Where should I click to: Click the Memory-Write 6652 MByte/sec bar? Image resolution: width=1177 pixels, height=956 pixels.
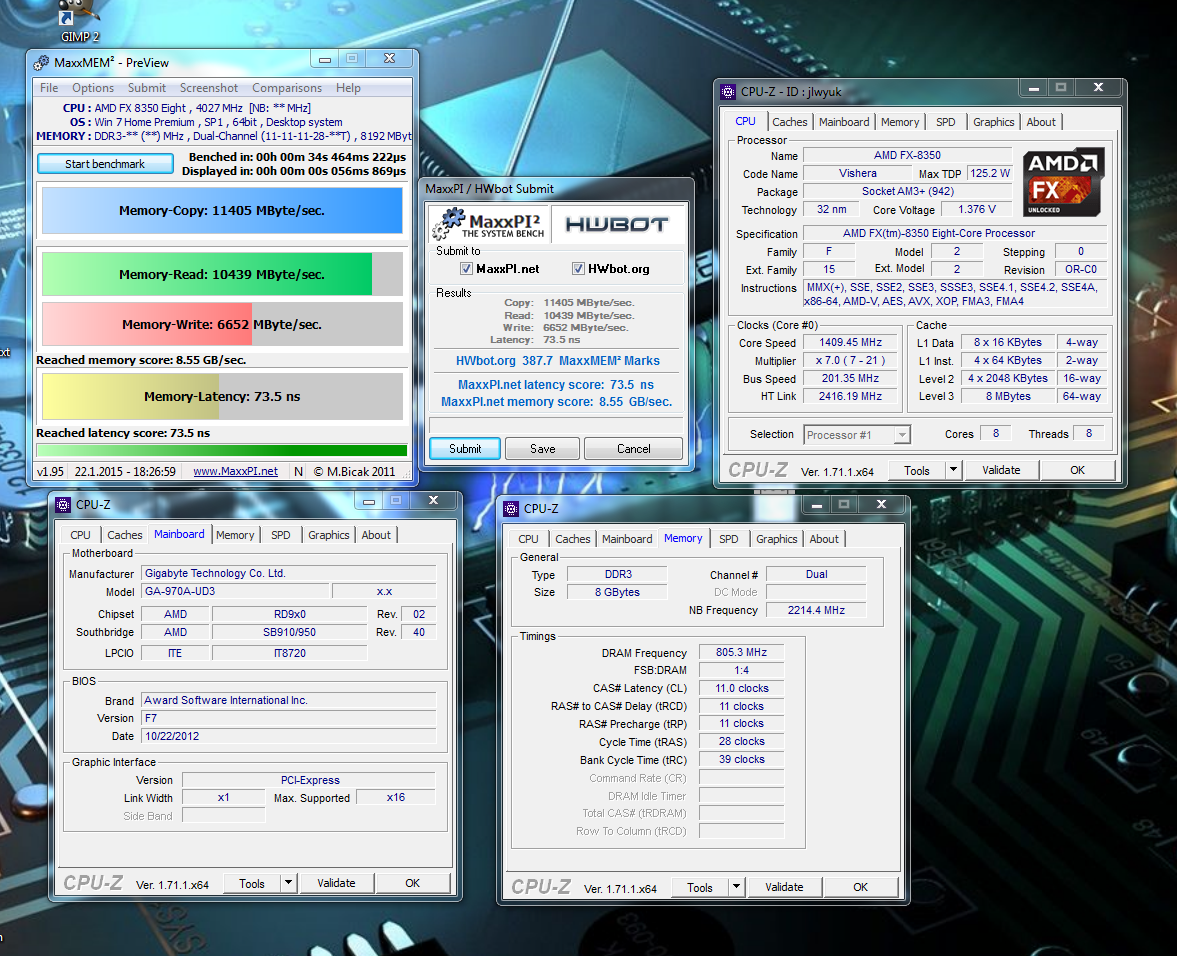(x=222, y=324)
